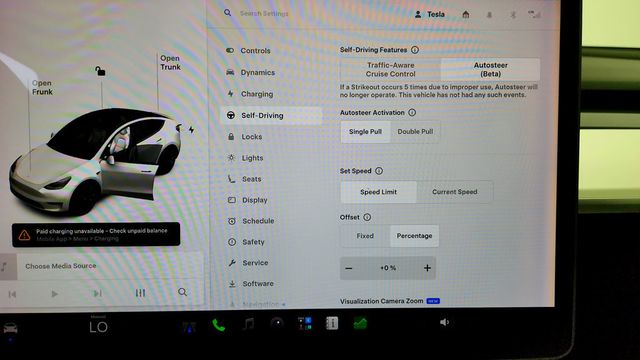Show info icon next to Set Speed

[x=379, y=171]
